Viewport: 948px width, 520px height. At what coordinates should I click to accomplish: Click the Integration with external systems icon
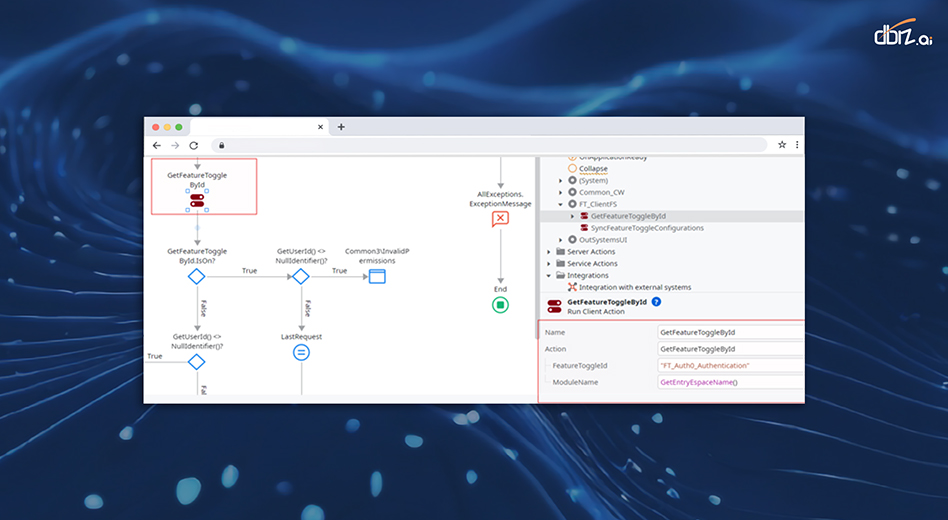(572, 287)
